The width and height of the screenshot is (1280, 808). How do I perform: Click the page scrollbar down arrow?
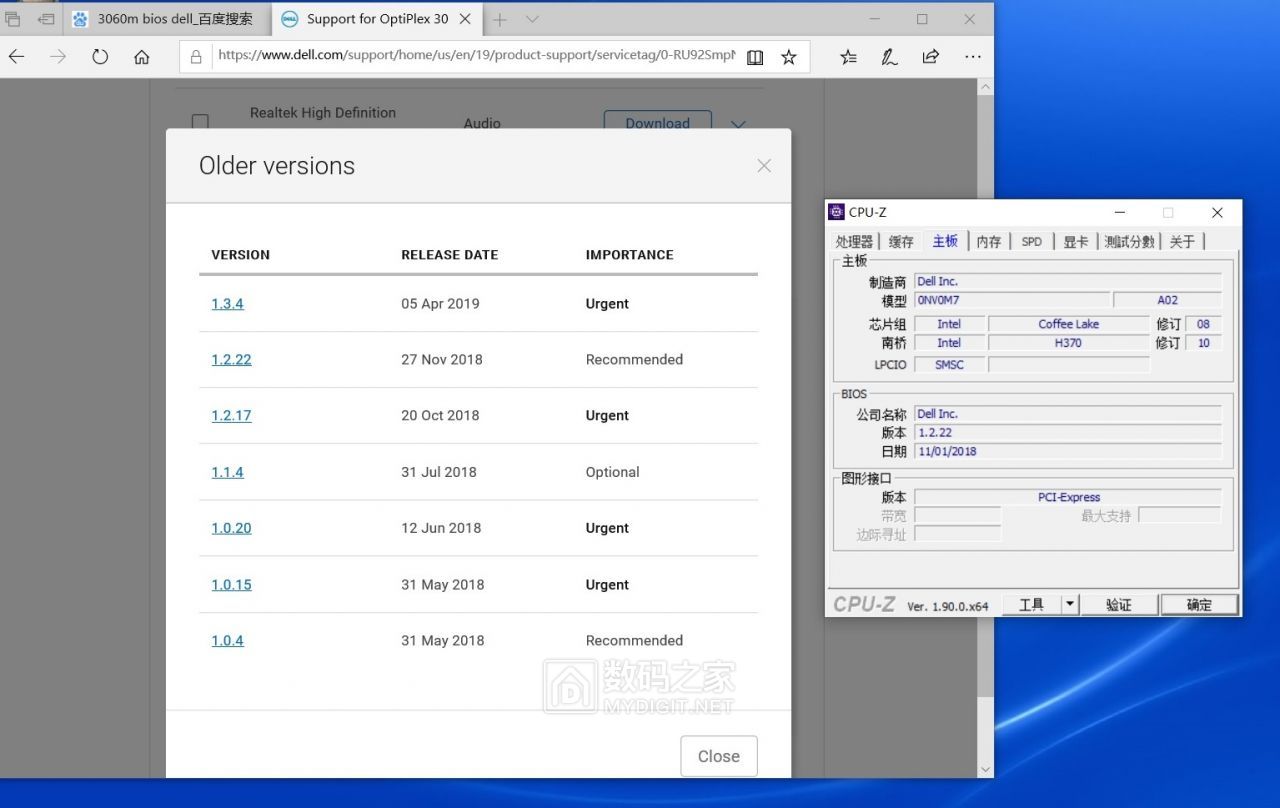[985, 769]
